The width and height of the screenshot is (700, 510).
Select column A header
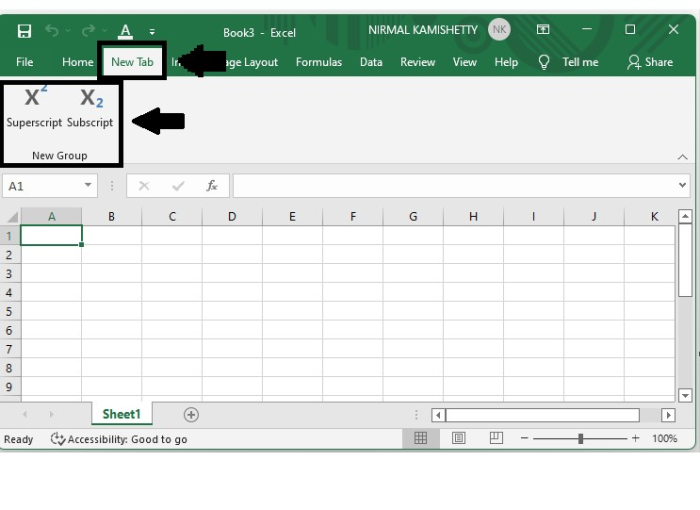51,217
